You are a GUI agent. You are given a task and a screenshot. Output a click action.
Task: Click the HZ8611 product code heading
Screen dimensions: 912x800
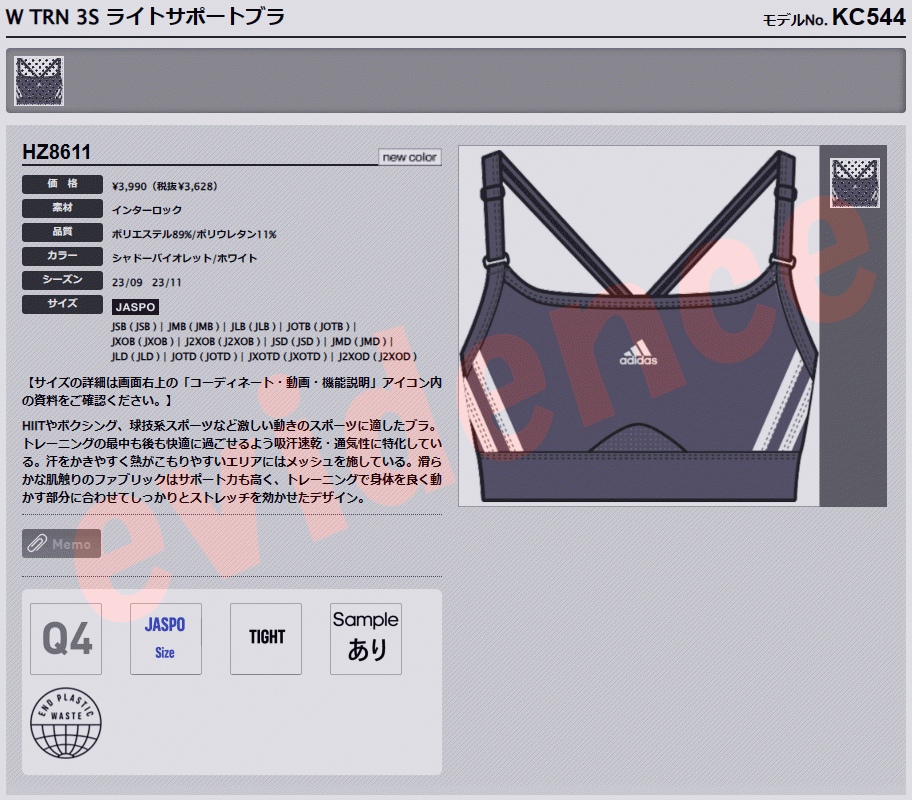pyautogui.click(x=57, y=152)
